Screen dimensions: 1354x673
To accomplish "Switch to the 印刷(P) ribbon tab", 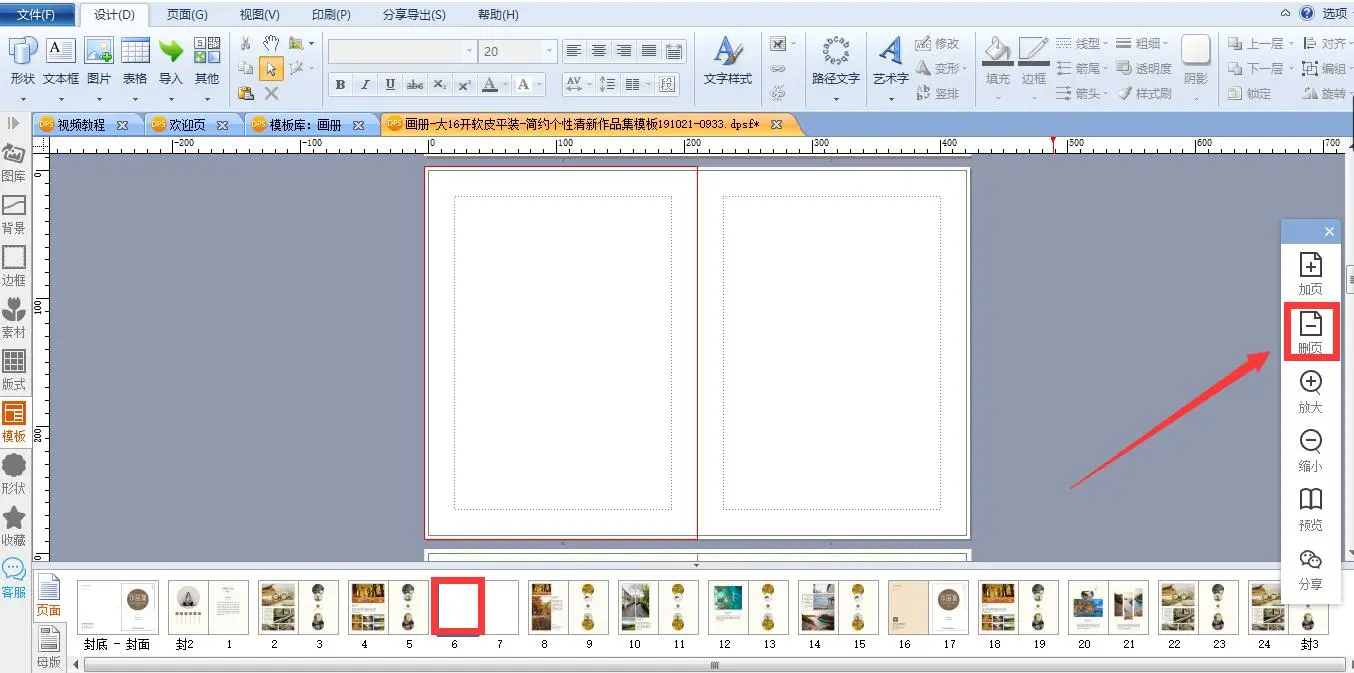I will pos(331,15).
